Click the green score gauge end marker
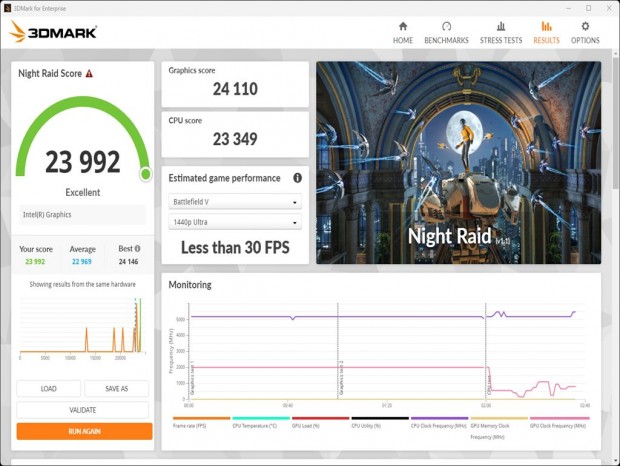The height and width of the screenshot is (466, 620). click(146, 174)
